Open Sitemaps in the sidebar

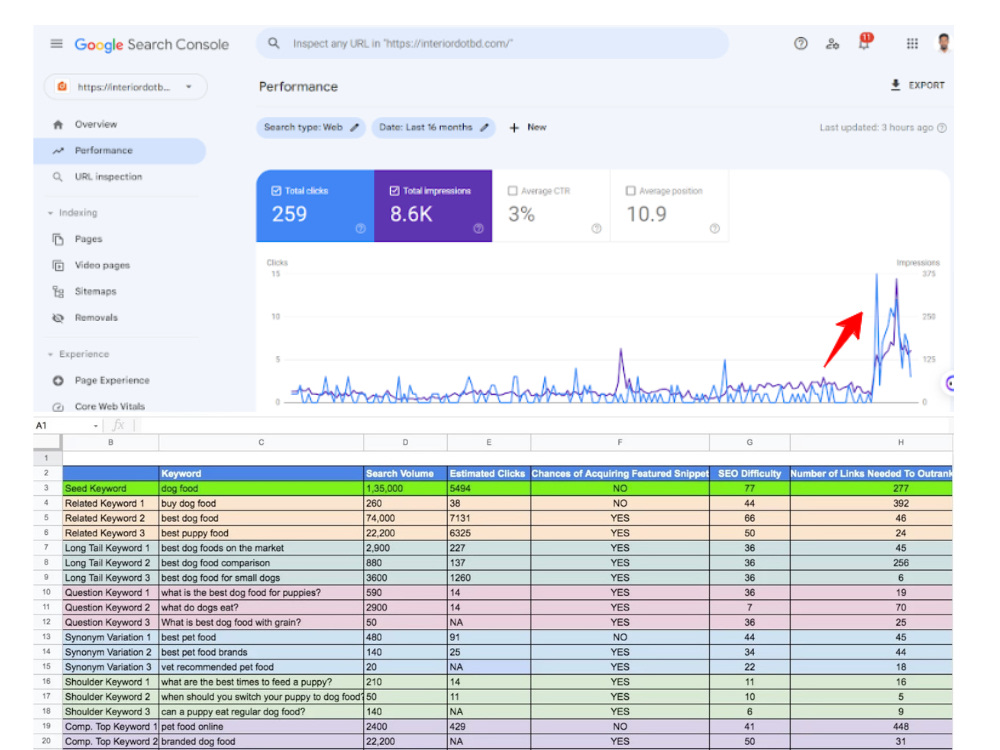(x=95, y=291)
